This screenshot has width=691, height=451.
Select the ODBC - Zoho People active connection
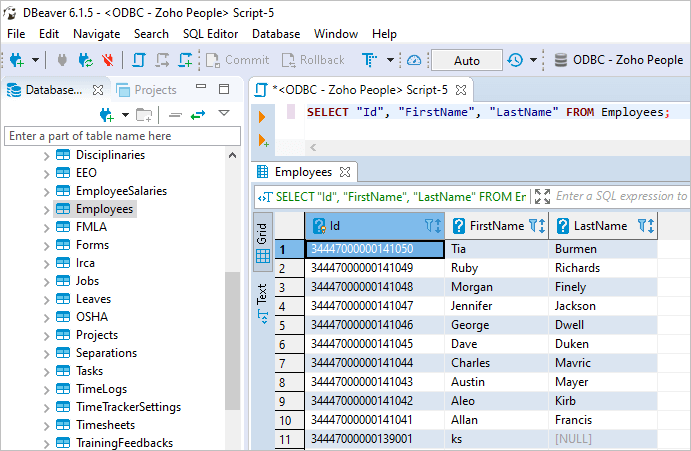coord(618,60)
